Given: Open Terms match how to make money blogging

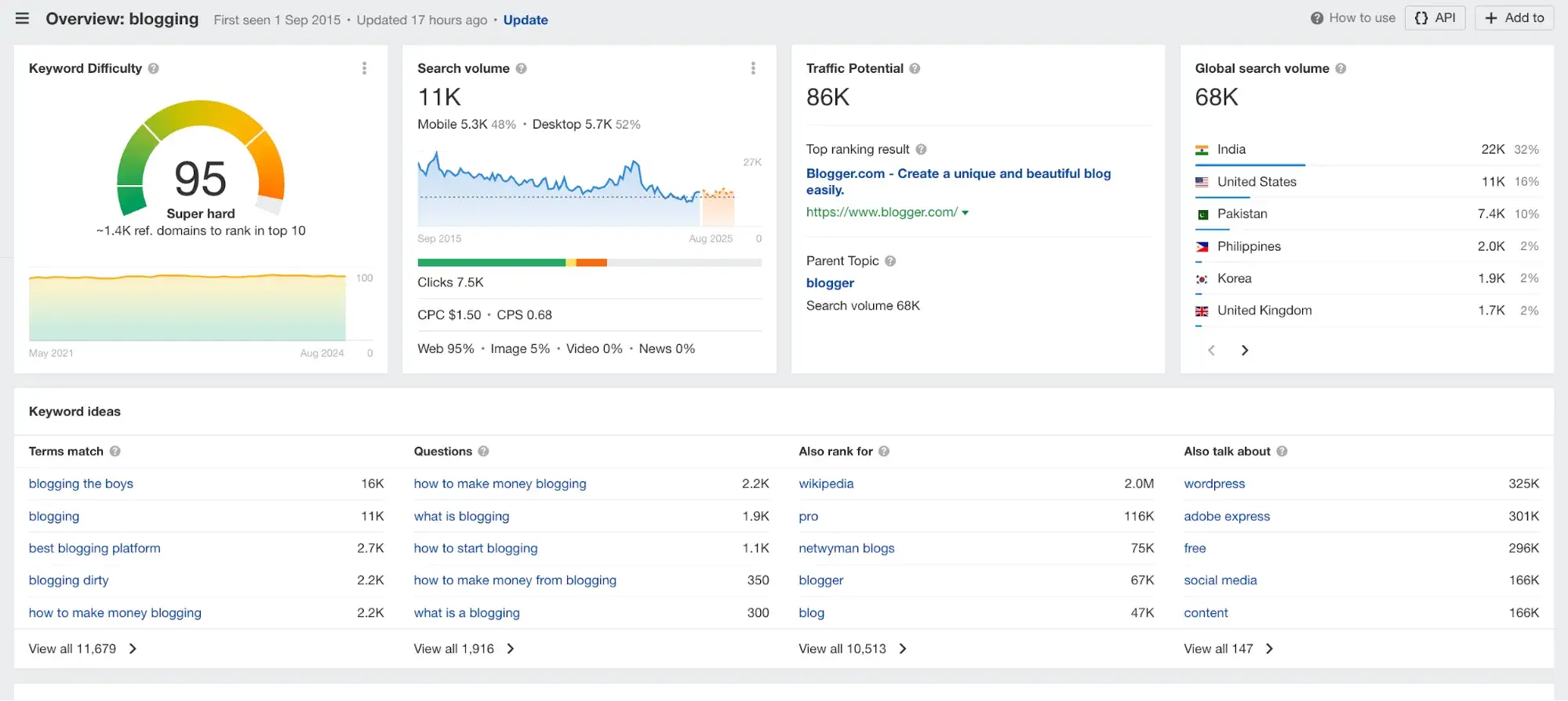Looking at the screenshot, I should 115,612.
